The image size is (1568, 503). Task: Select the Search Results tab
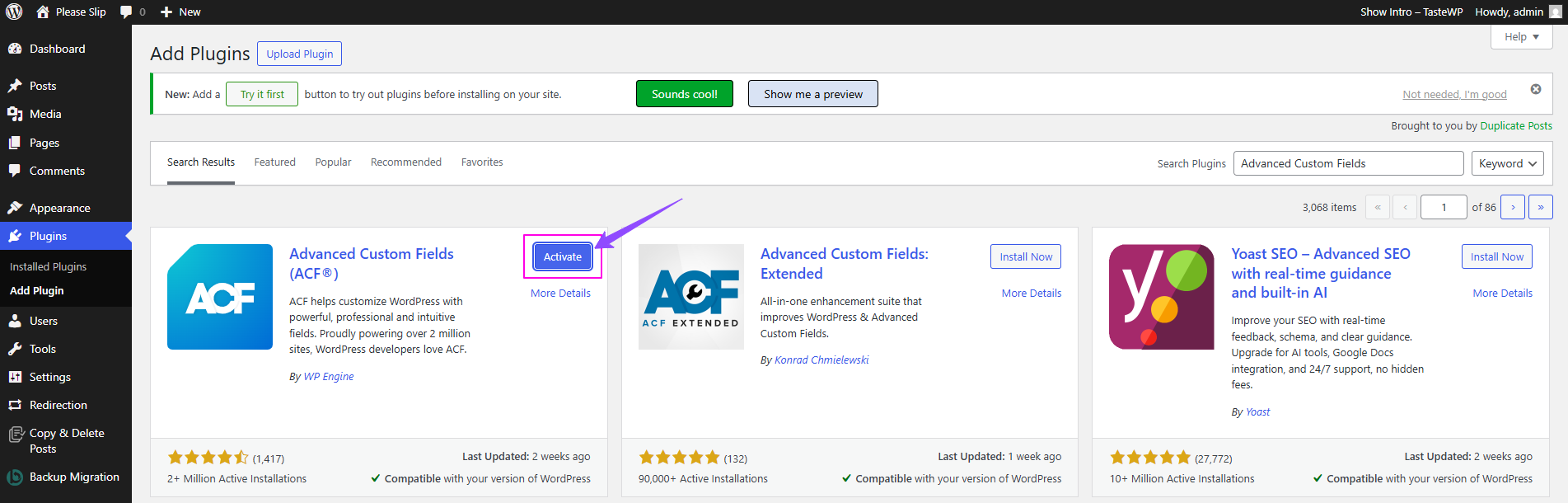tap(201, 162)
